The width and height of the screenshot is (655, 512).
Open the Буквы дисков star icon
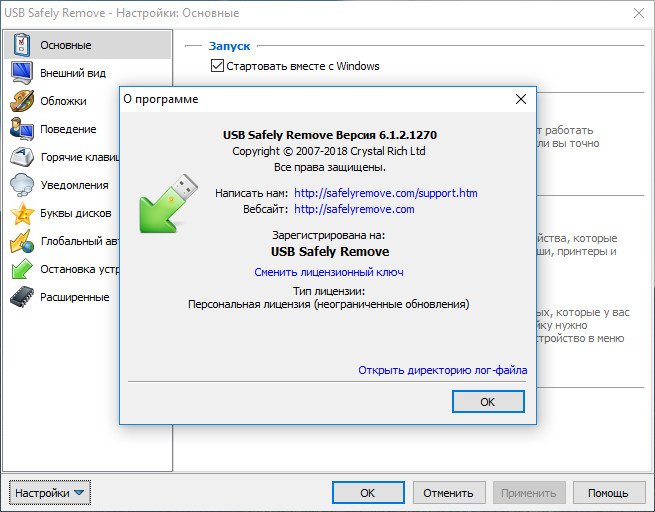(x=22, y=213)
